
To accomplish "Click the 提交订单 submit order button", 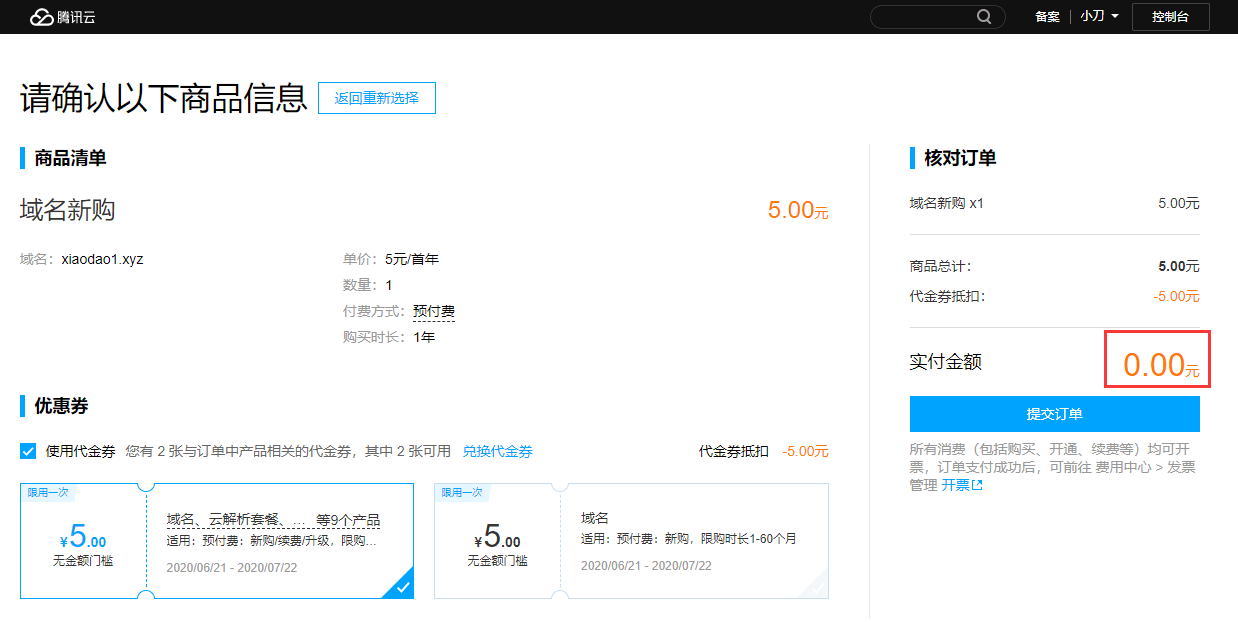I will click(1054, 414).
